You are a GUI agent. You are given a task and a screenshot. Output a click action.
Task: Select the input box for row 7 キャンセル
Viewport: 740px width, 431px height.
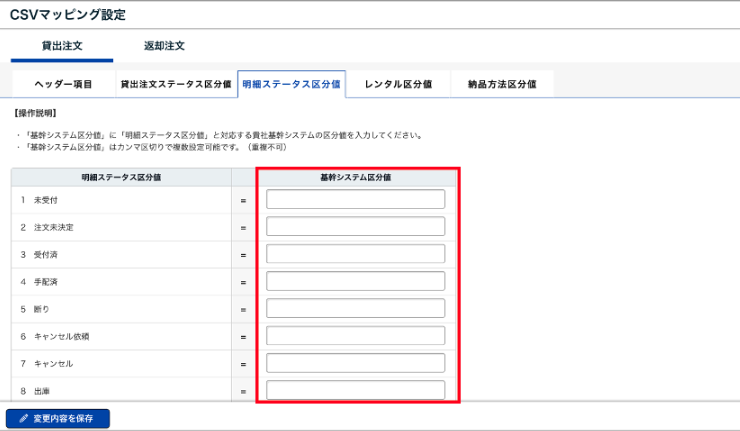point(355,362)
